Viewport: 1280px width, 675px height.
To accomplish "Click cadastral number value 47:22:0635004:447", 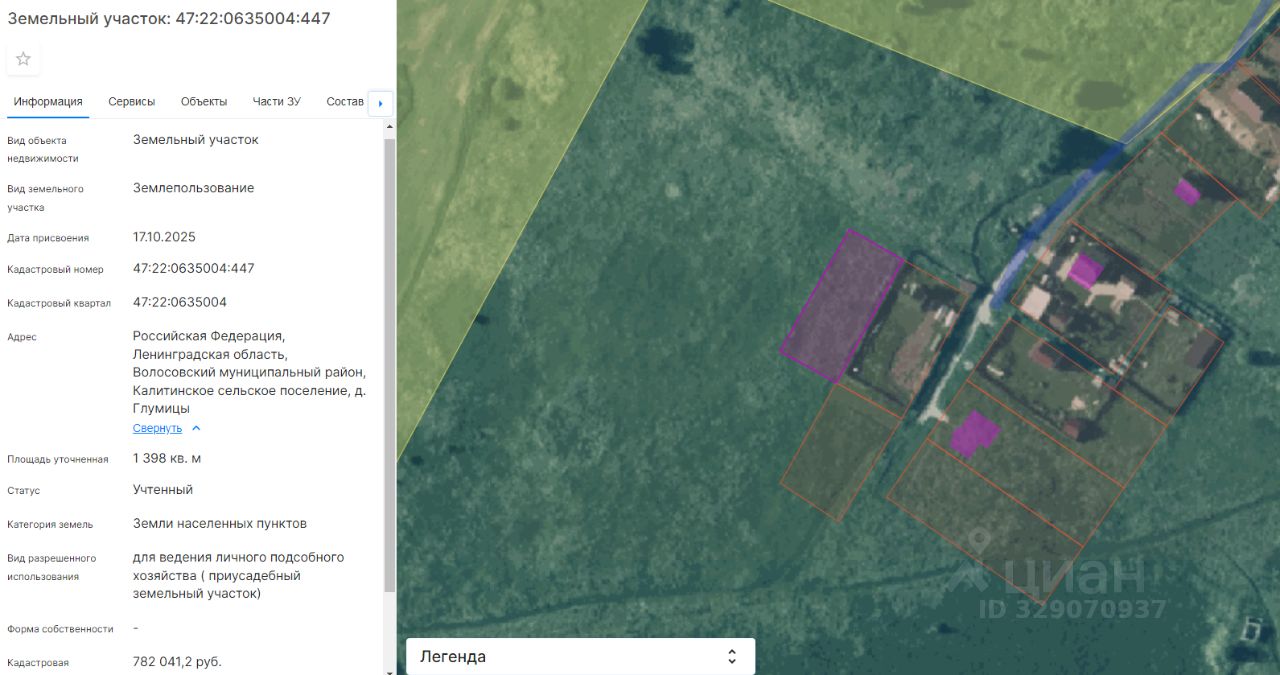I will coord(194,268).
